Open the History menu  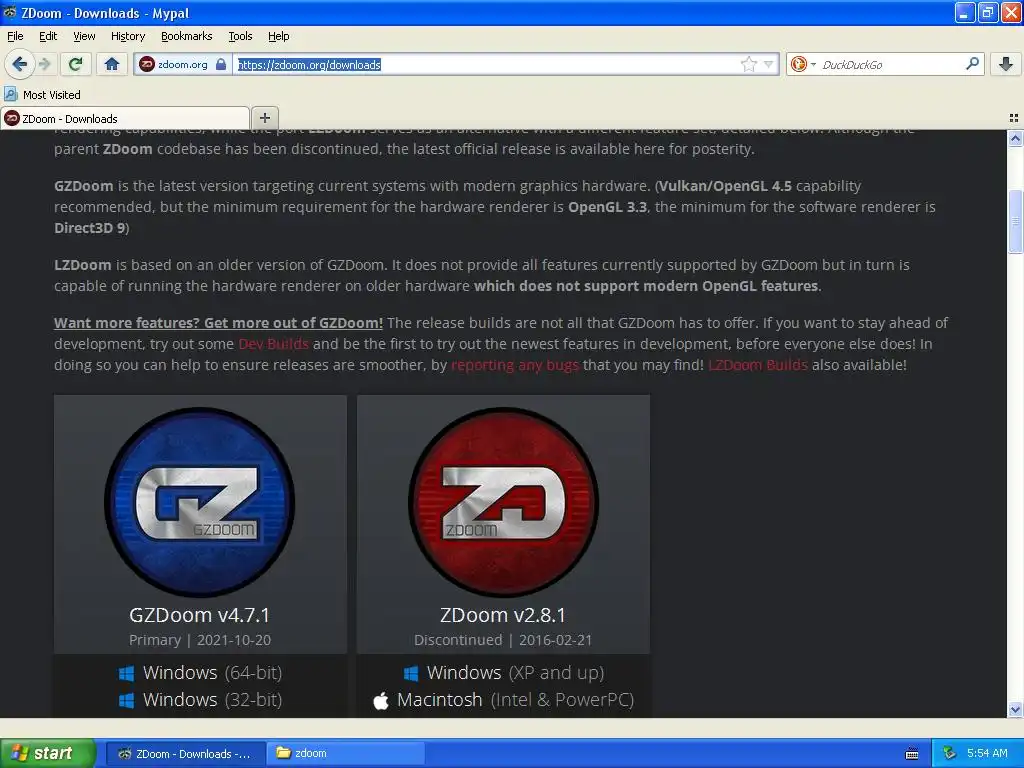tap(128, 36)
